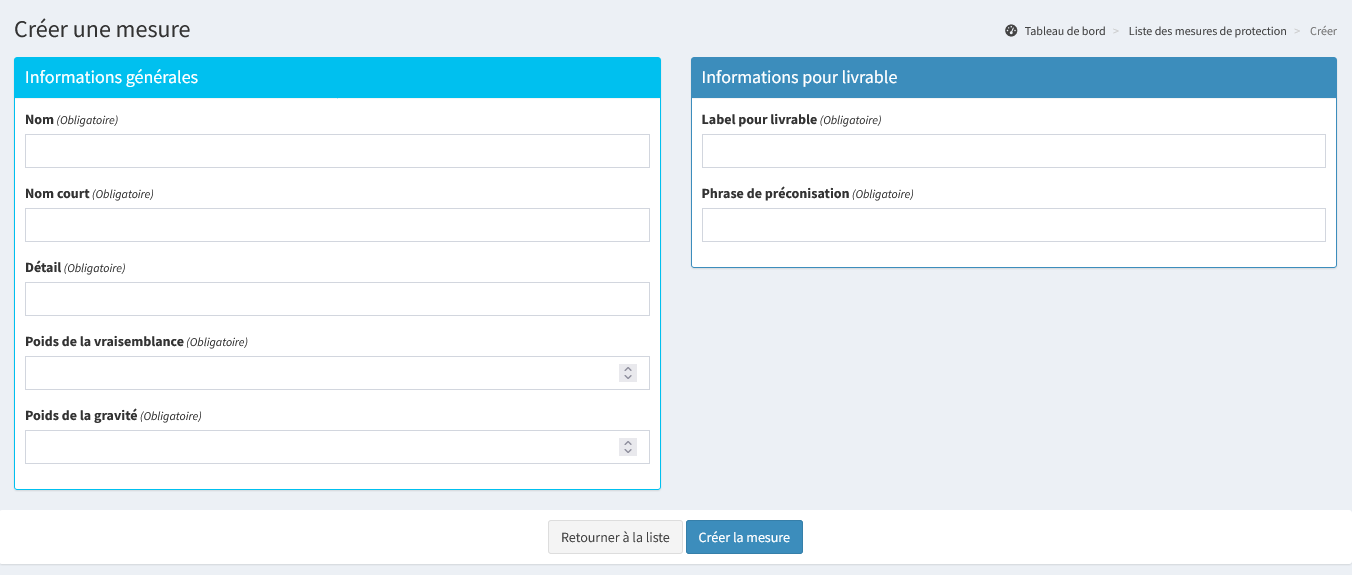Focus the Label pour livrable field
Viewport: 1352px width, 575px height.
(1013, 151)
